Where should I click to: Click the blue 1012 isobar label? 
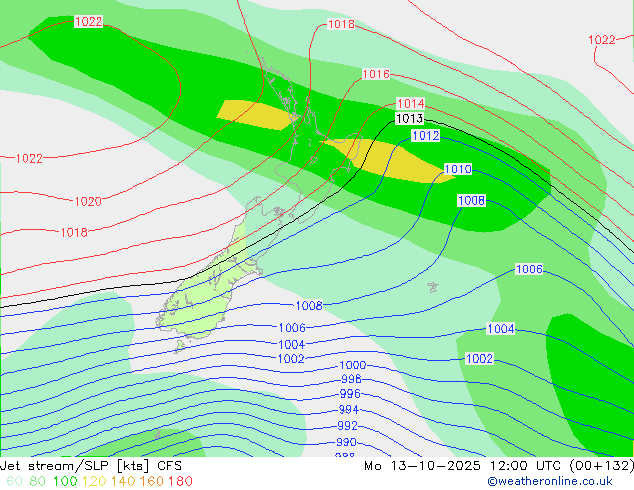(x=425, y=135)
